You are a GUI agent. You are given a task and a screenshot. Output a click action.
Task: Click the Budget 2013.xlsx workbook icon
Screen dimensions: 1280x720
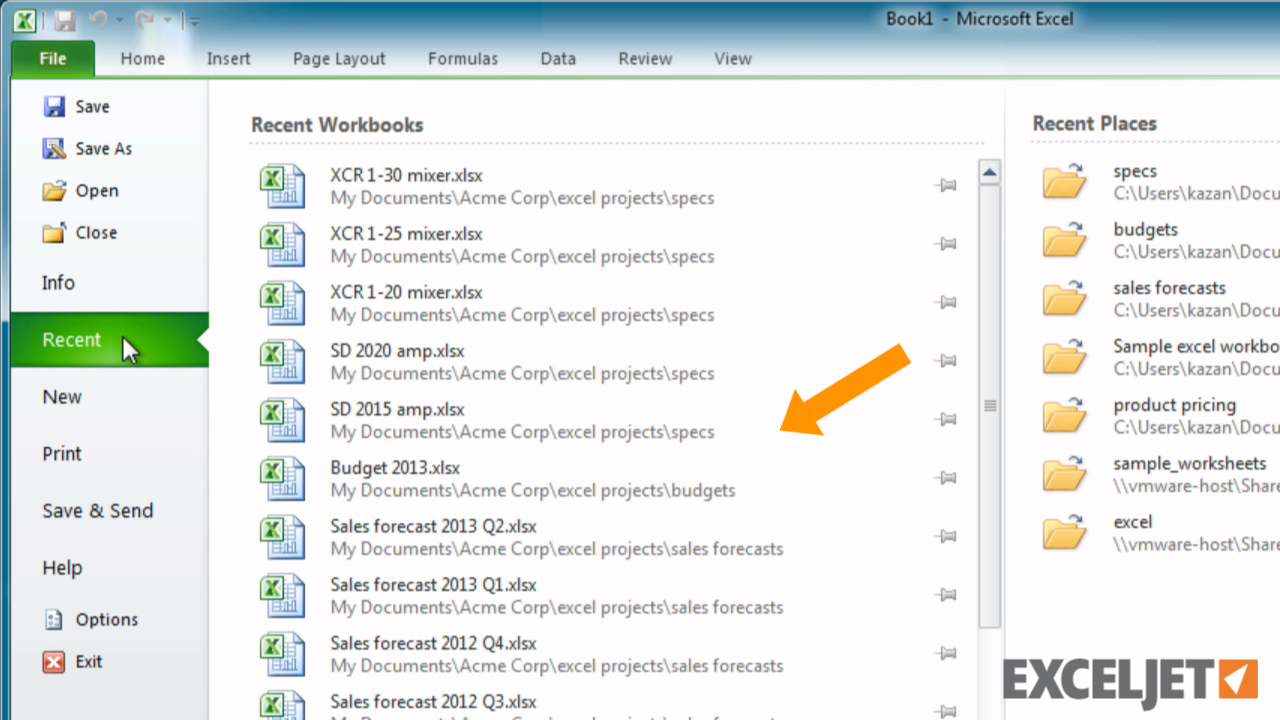pos(281,479)
